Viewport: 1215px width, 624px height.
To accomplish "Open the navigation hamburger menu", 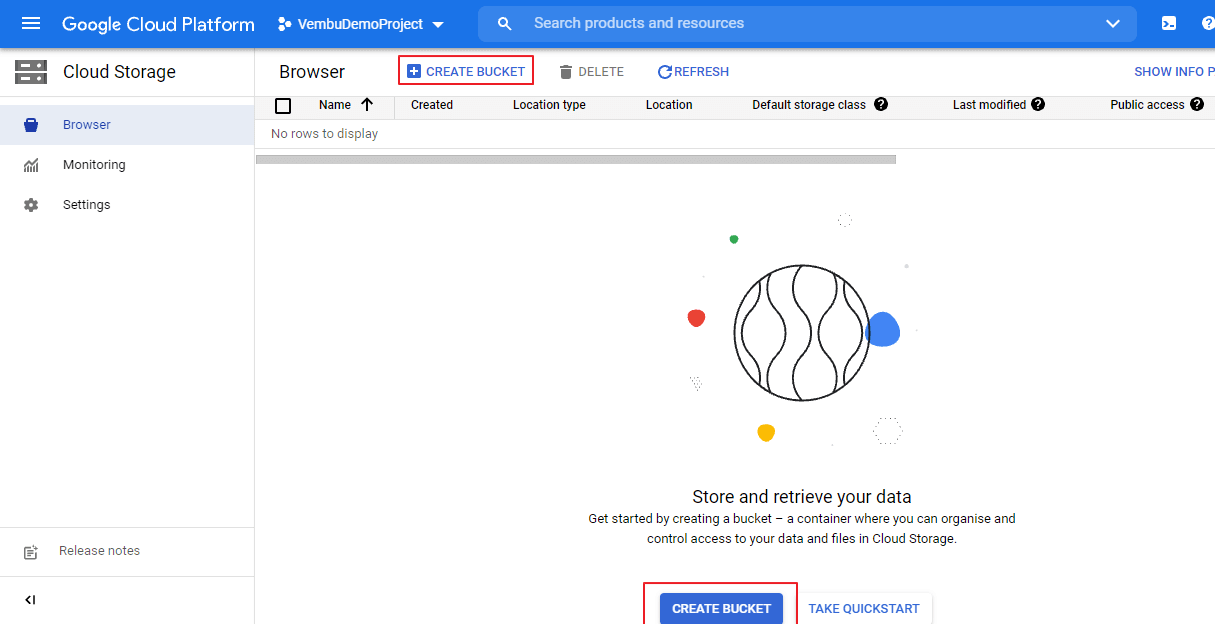I will point(31,23).
